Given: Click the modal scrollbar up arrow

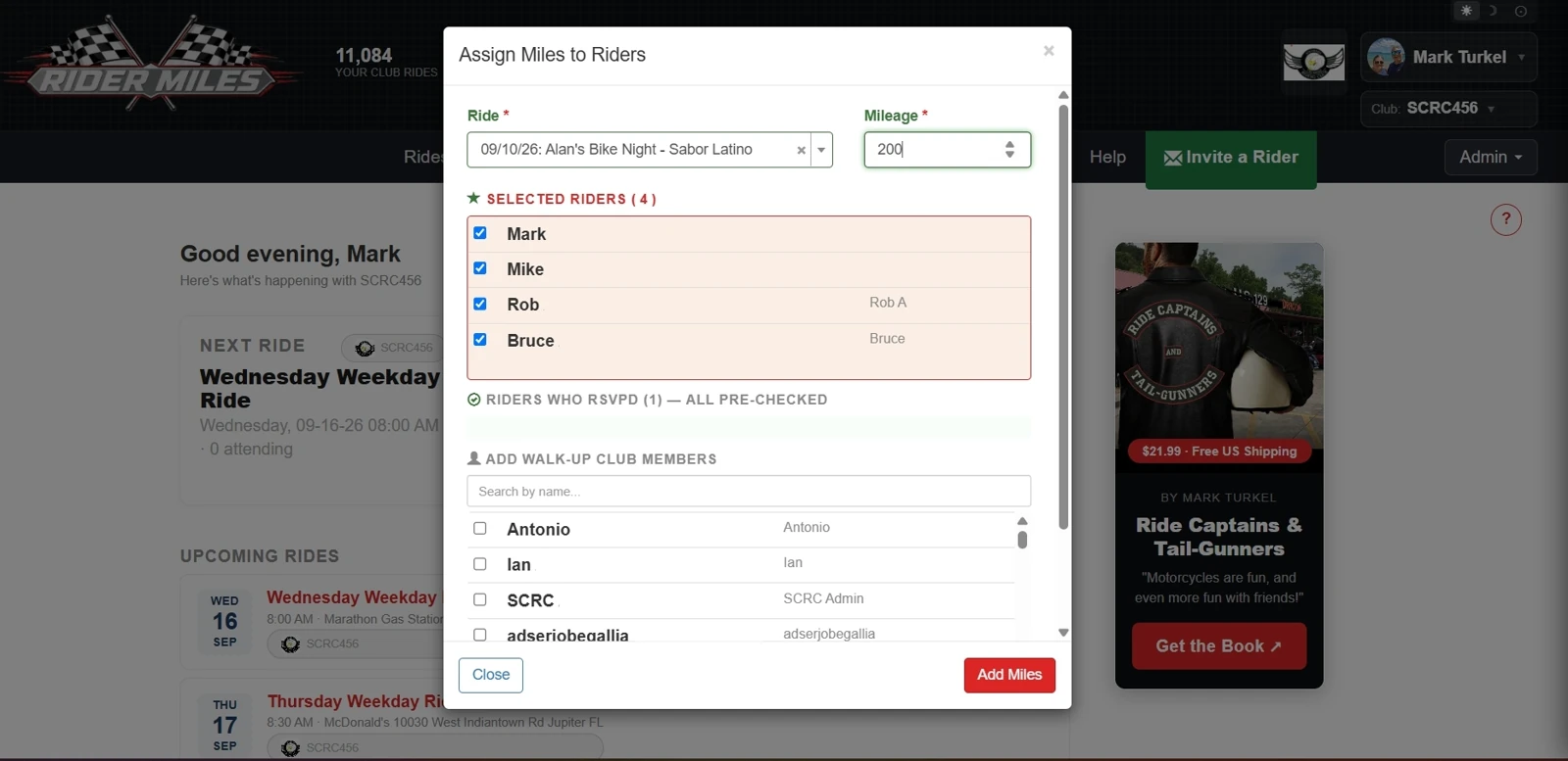Looking at the screenshot, I should pyautogui.click(x=1063, y=95).
